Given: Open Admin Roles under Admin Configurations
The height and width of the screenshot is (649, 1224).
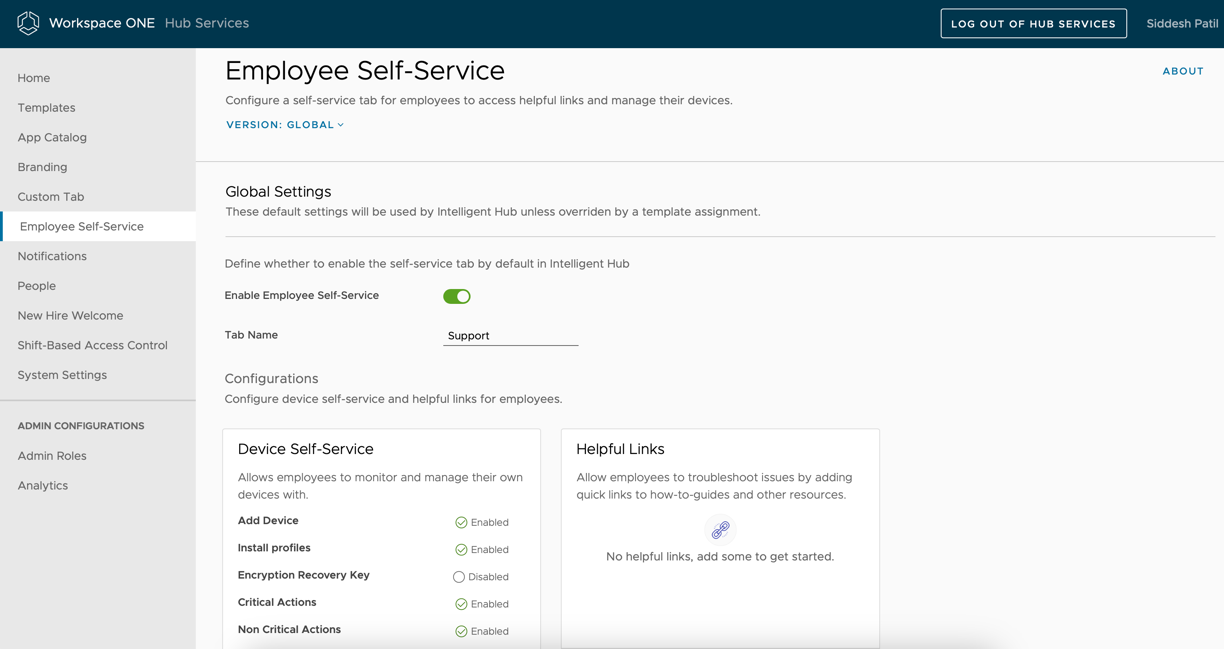Looking at the screenshot, I should (52, 455).
